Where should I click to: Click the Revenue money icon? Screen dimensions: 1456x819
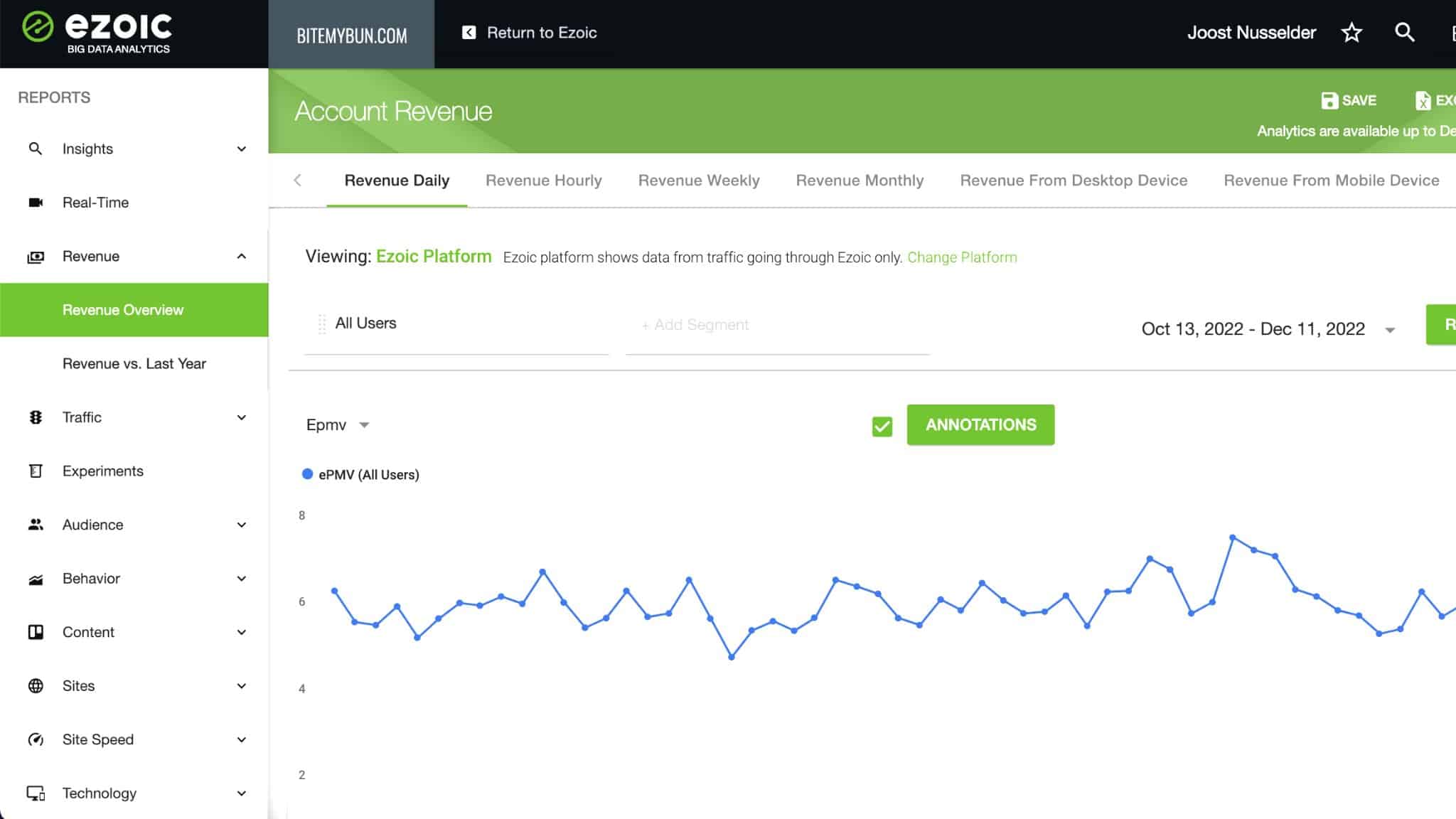click(36, 257)
